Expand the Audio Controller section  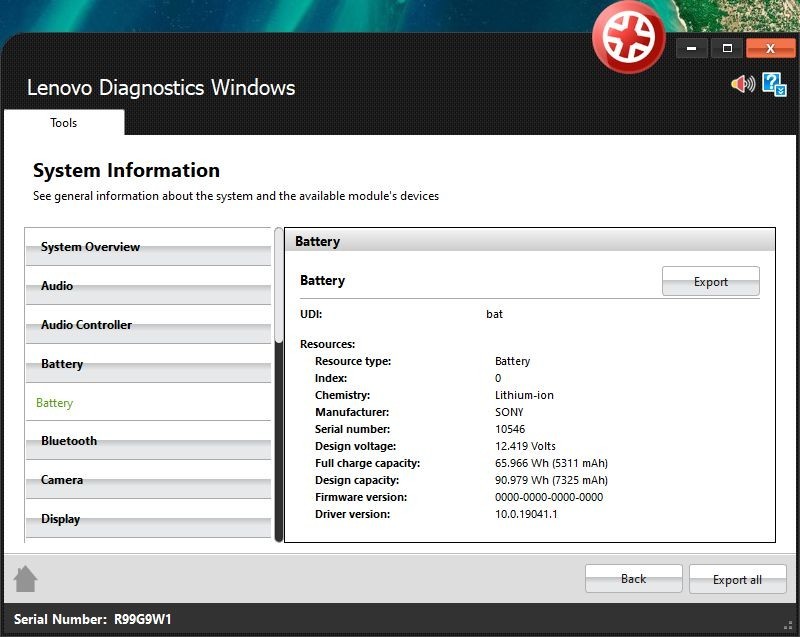pyautogui.click(x=148, y=325)
